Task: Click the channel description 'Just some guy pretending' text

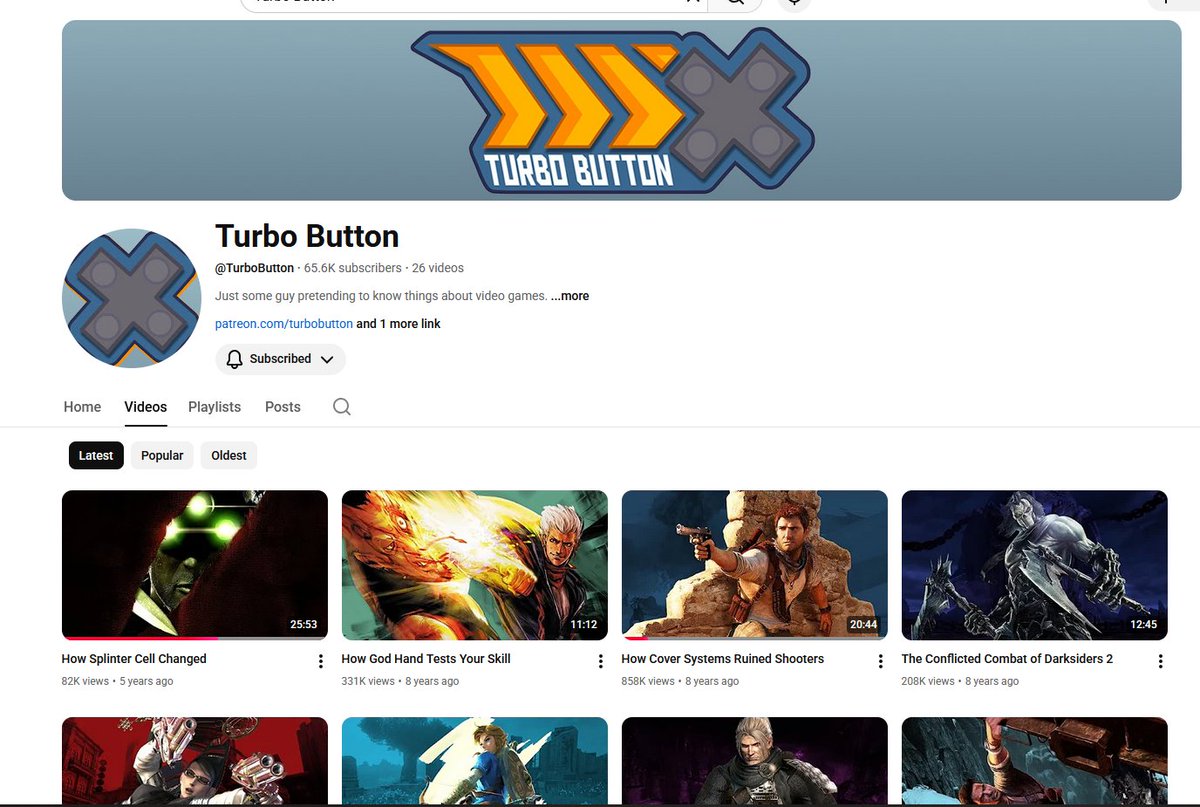Action: coord(381,296)
